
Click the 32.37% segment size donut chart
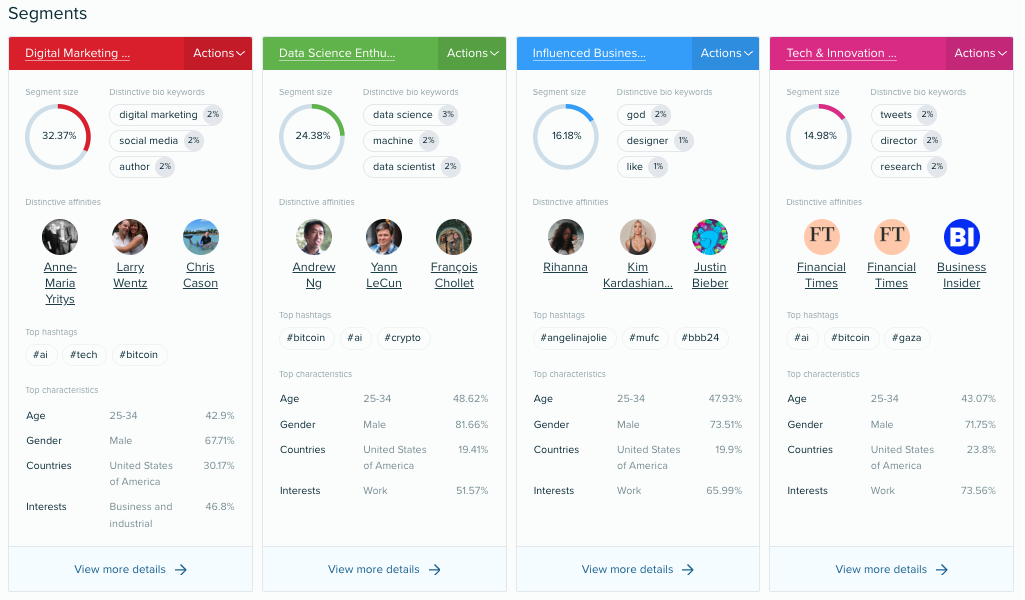coord(57,136)
